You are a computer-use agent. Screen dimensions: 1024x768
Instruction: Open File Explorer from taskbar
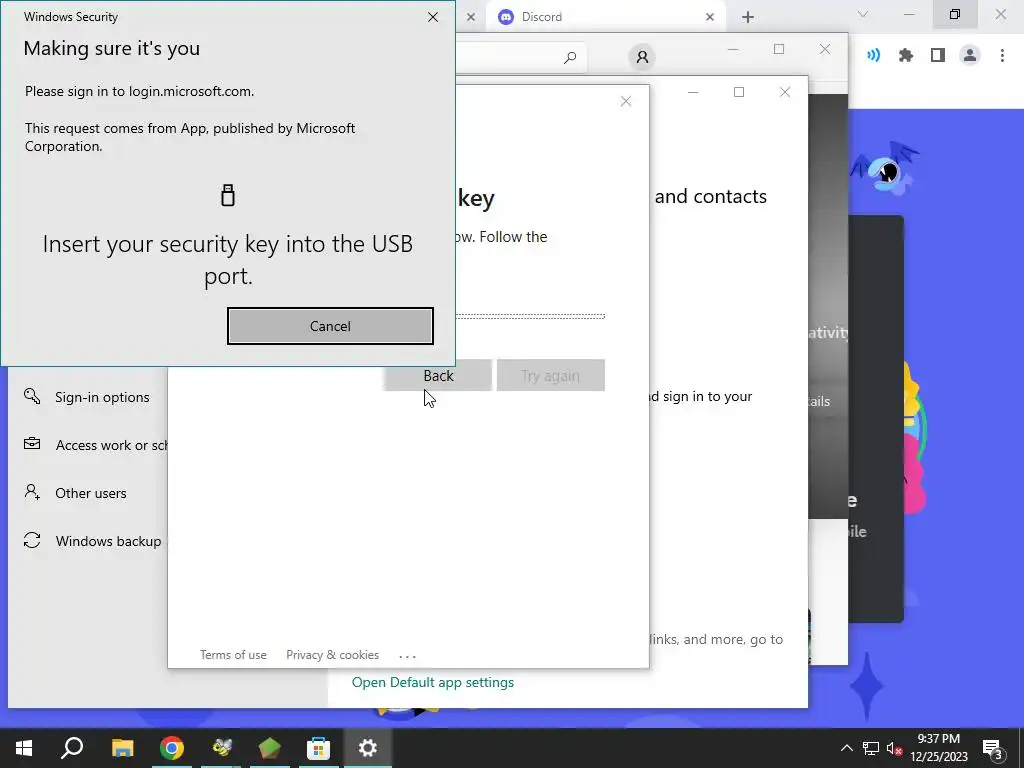pyautogui.click(x=122, y=748)
